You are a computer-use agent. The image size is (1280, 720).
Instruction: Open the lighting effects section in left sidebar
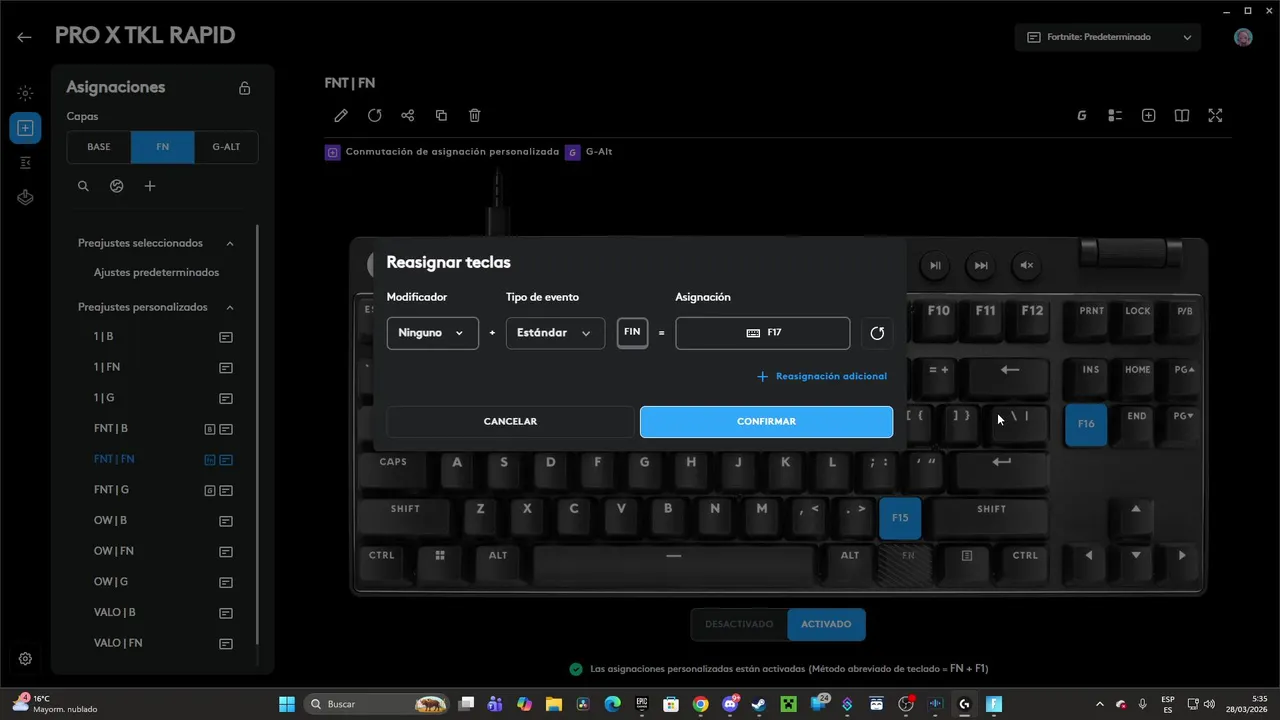click(25, 93)
